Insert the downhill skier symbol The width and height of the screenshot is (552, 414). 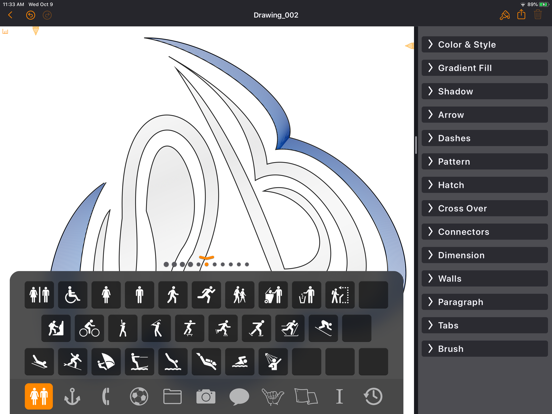pos(323,328)
